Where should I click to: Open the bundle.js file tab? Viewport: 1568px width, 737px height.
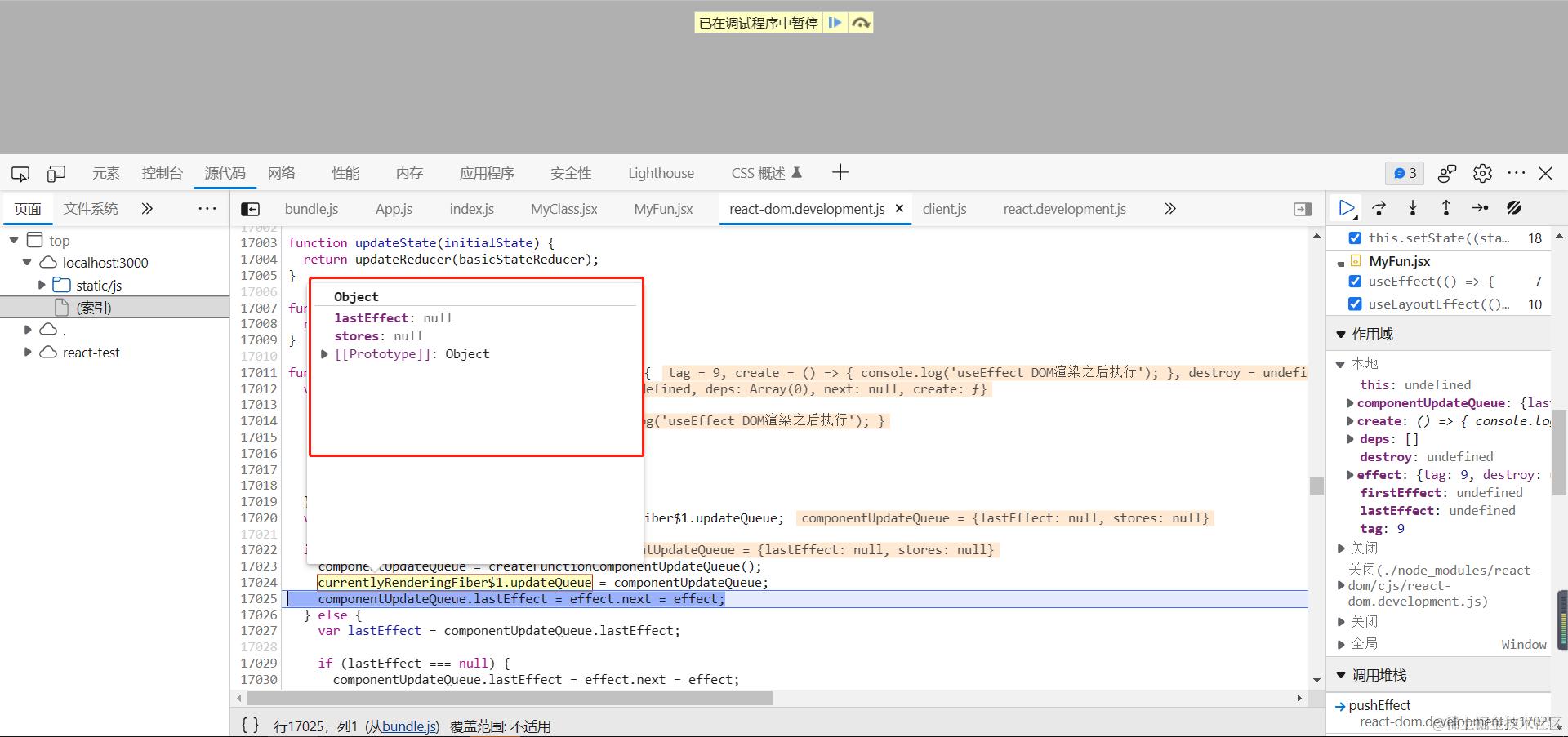(311, 209)
